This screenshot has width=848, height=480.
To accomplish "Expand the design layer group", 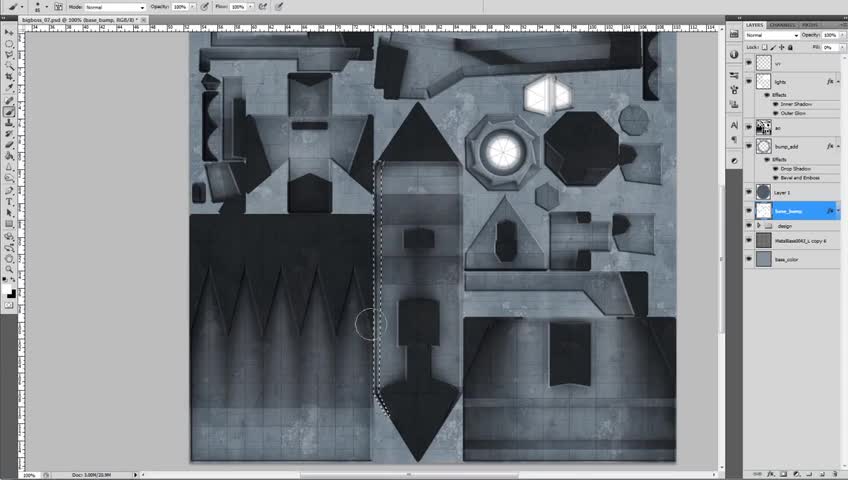I will pos(759,225).
